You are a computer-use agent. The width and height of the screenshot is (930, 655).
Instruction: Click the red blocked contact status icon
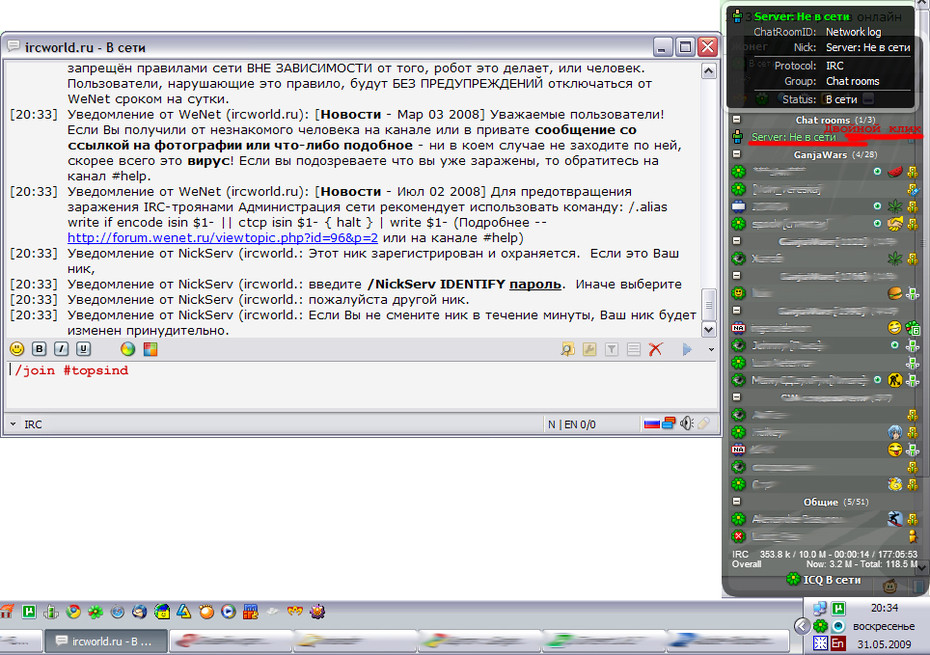(738, 536)
